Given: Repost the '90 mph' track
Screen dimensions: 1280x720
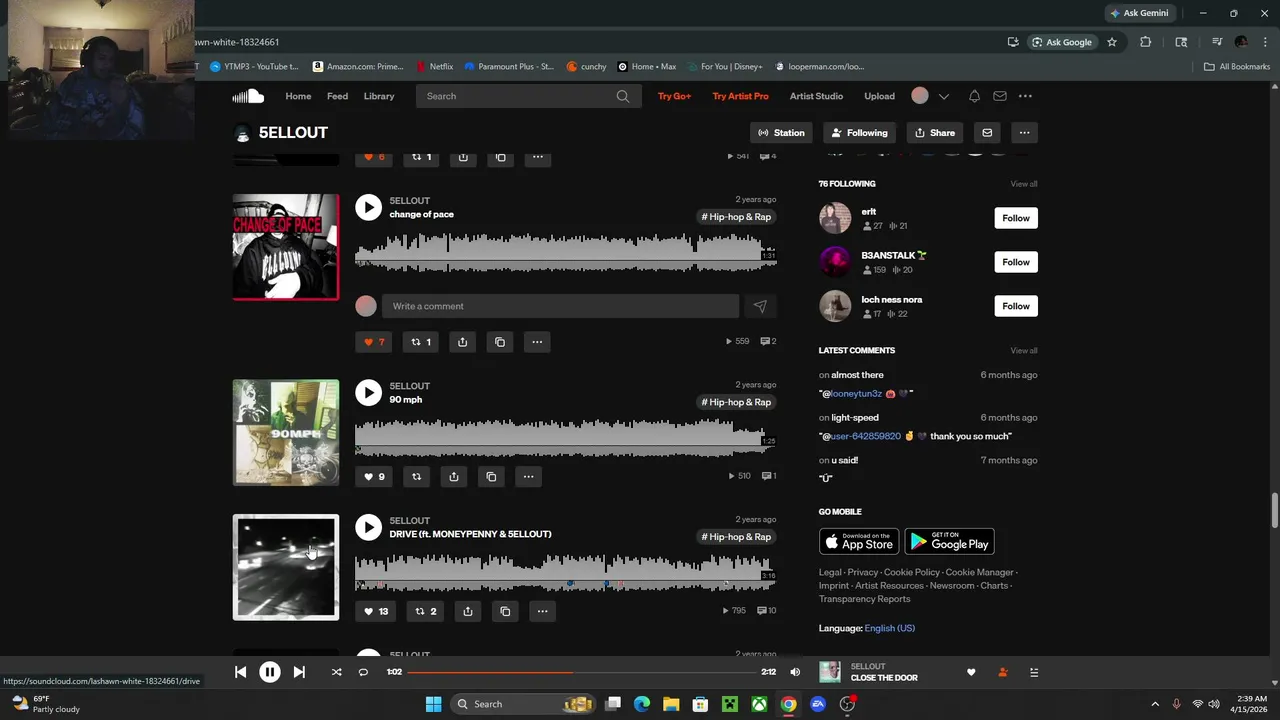Looking at the screenshot, I should pyautogui.click(x=417, y=477).
